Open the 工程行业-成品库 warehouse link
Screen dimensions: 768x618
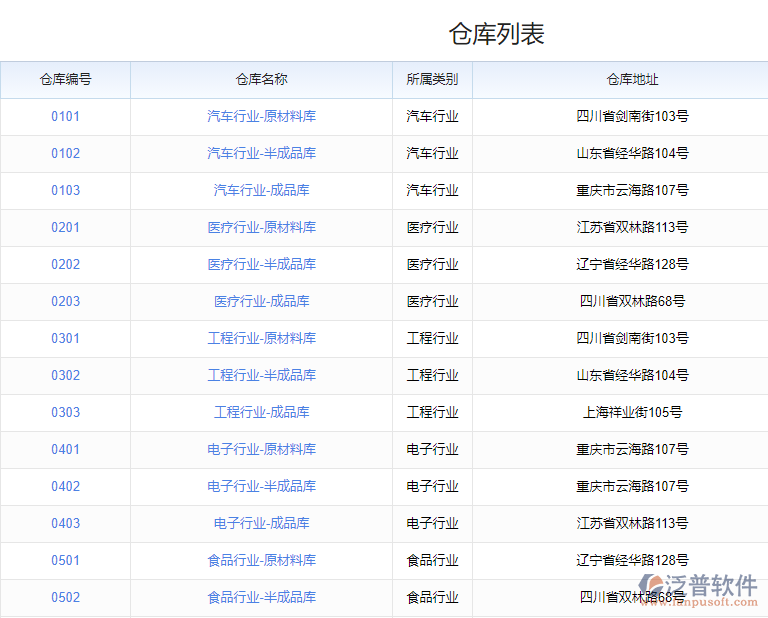(x=262, y=412)
